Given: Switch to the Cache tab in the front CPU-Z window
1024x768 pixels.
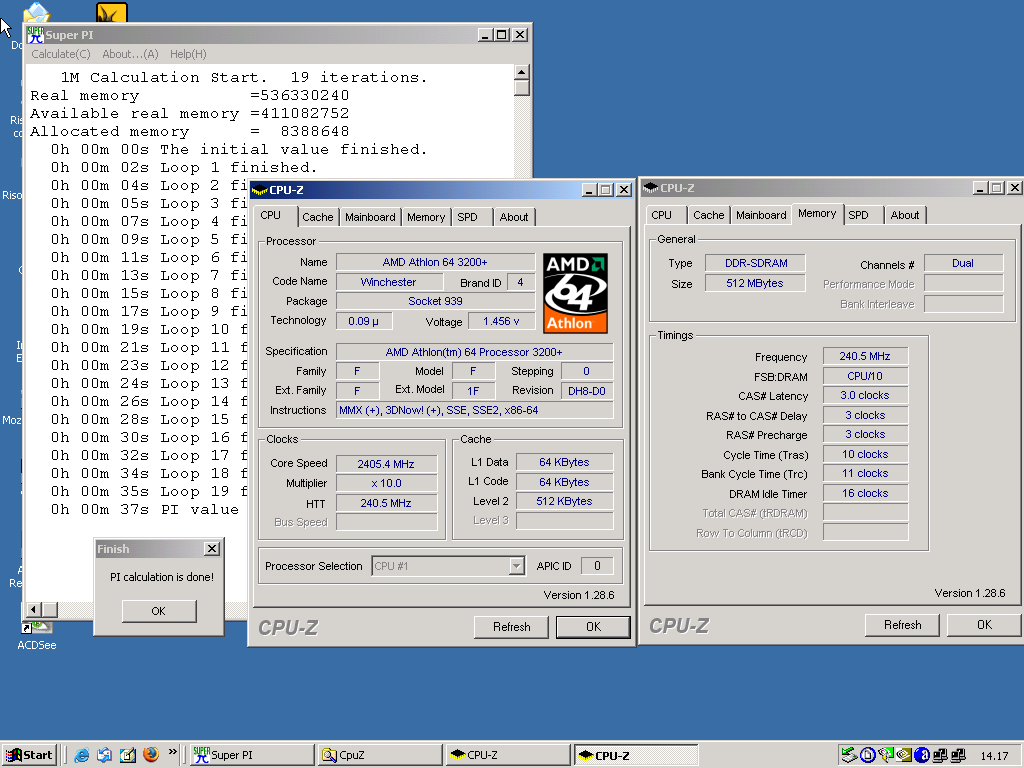Looking at the screenshot, I should [x=317, y=217].
